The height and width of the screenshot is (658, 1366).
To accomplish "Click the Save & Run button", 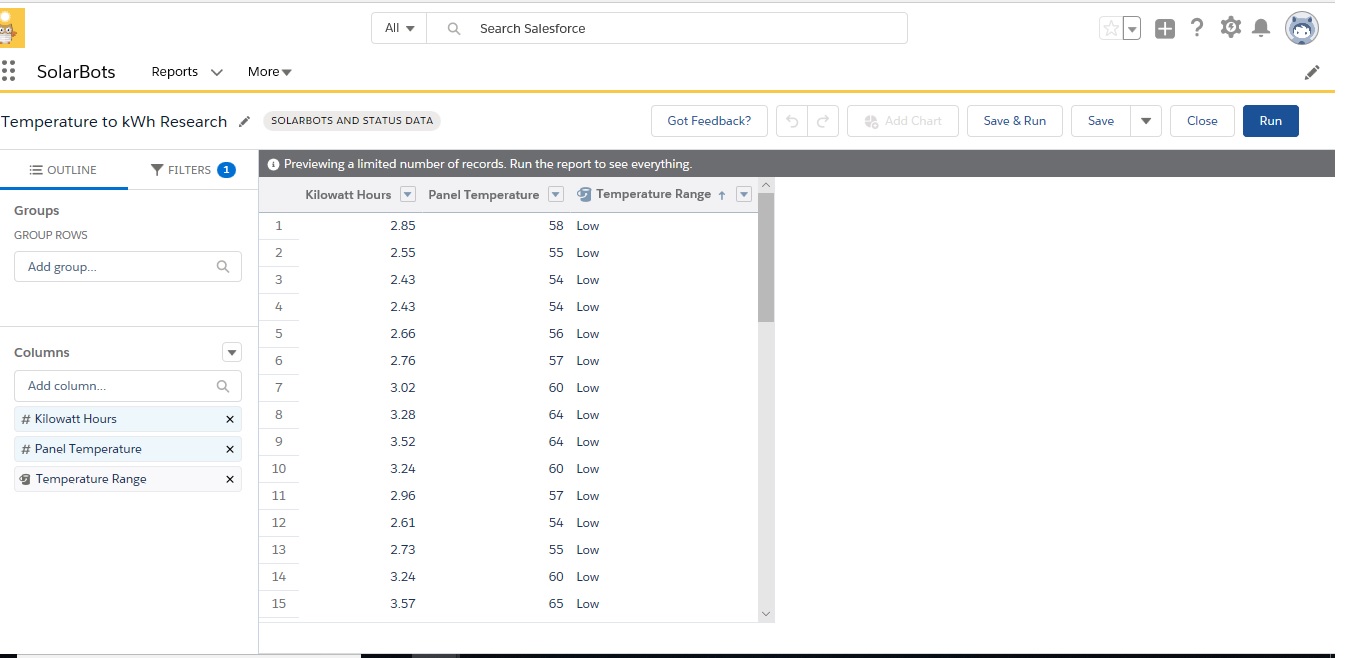I will click(1014, 121).
